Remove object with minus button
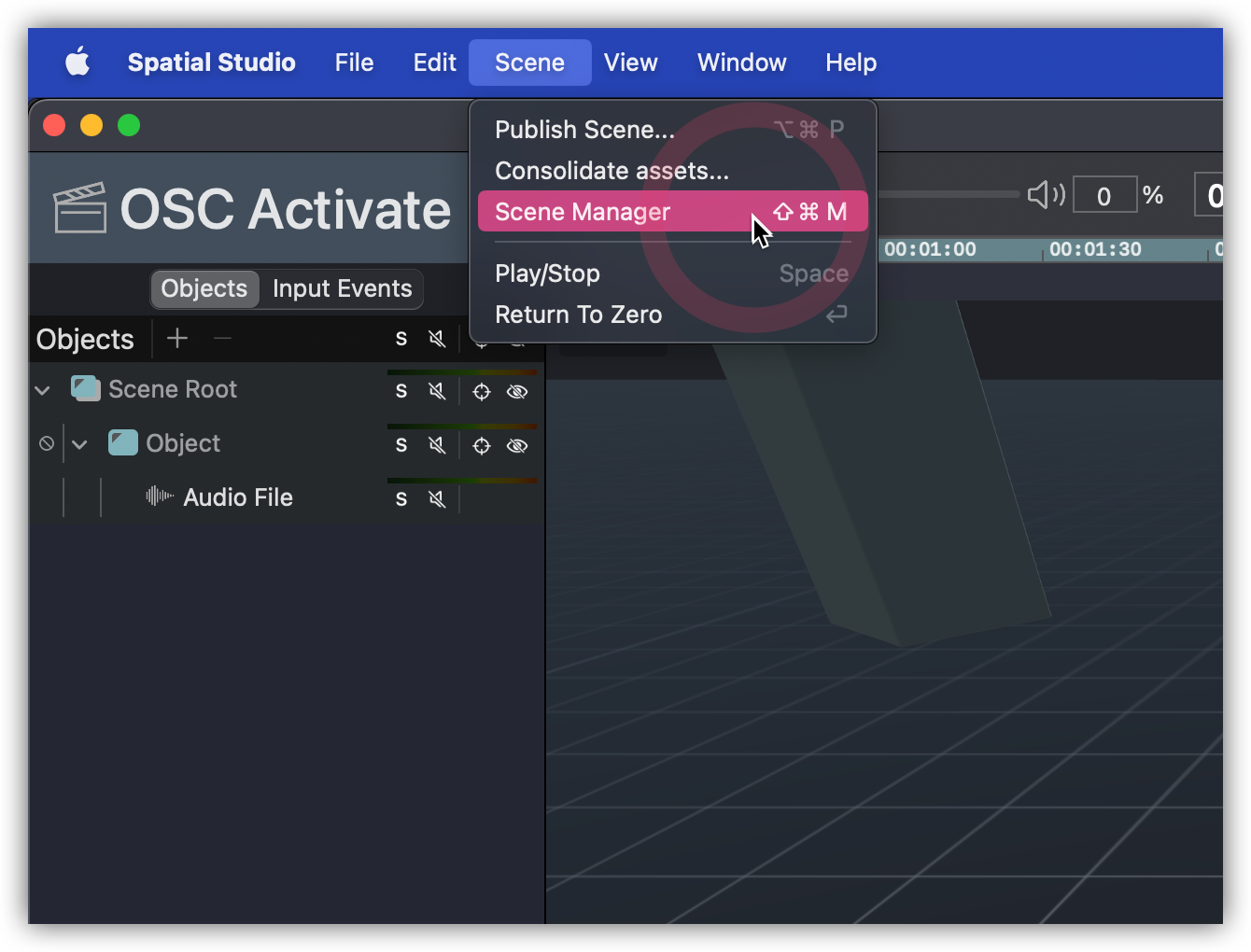This screenshot has height=952, width=1251. pos(222,338)
